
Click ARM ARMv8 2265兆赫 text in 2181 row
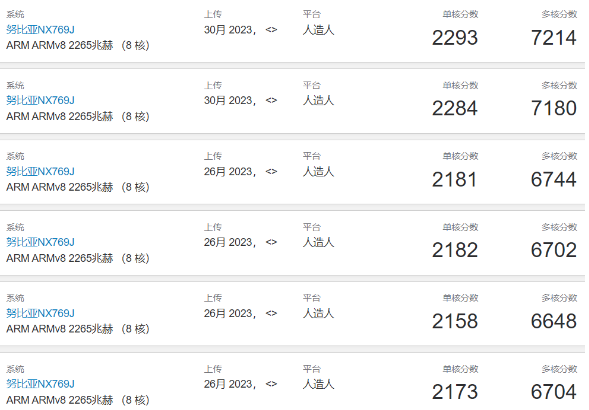click(x=60, y=187)
